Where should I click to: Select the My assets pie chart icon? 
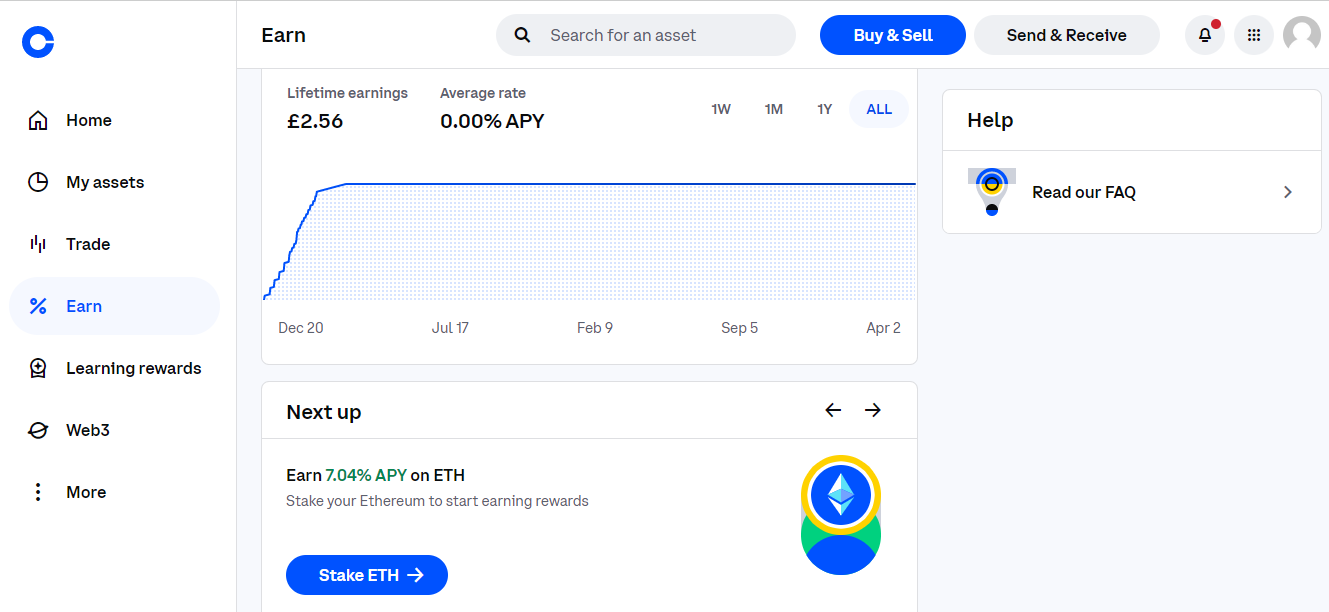click(x=38, y=182)
